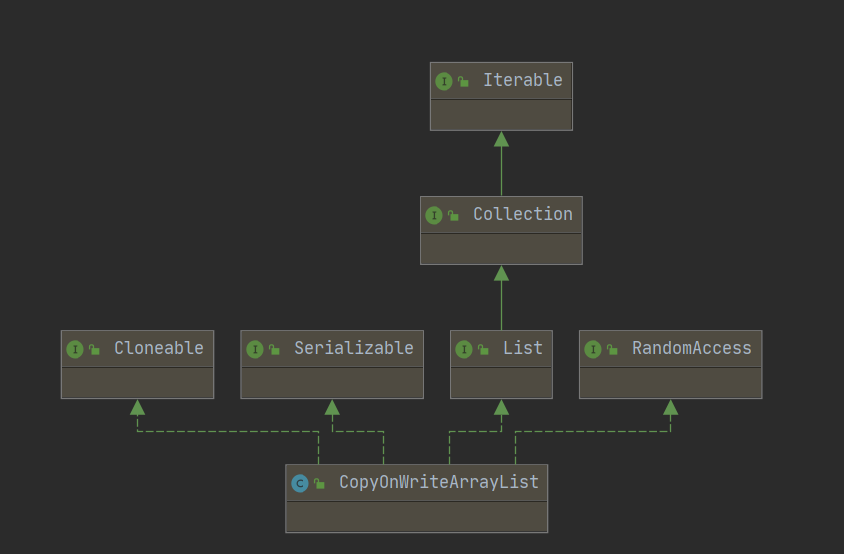Select the RandomAccess node label

(x=691, y=348)
